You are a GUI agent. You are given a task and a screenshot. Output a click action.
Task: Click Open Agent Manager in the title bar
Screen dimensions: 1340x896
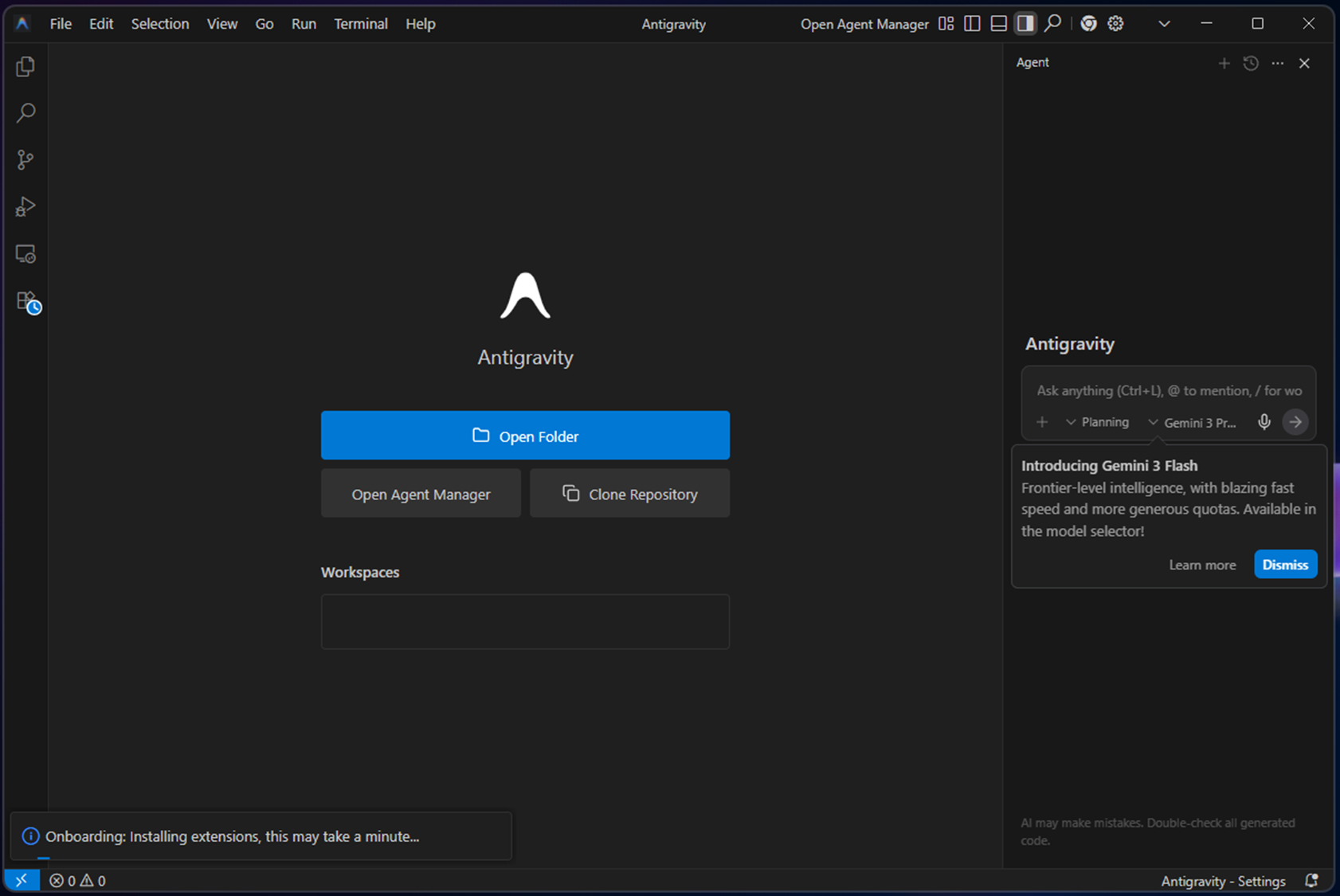tap(864, 24)
